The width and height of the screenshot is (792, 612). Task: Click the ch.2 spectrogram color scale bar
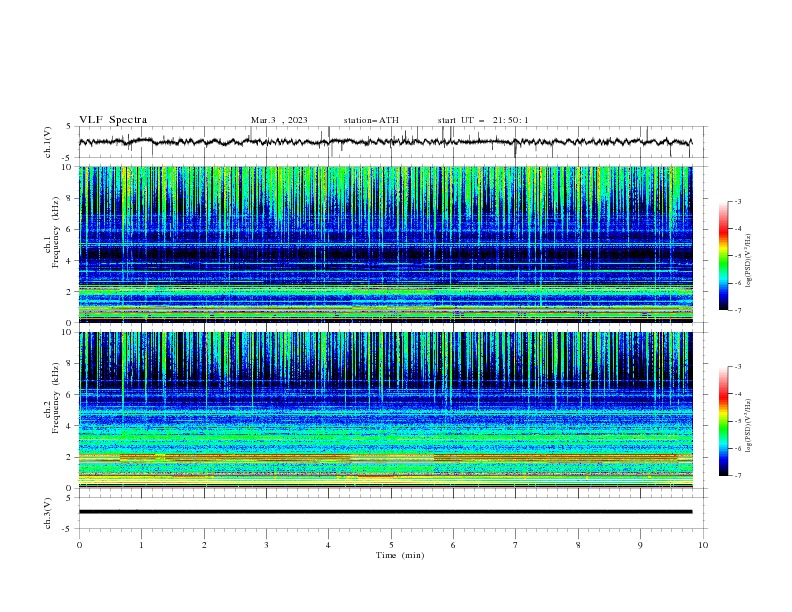point(723,421)
